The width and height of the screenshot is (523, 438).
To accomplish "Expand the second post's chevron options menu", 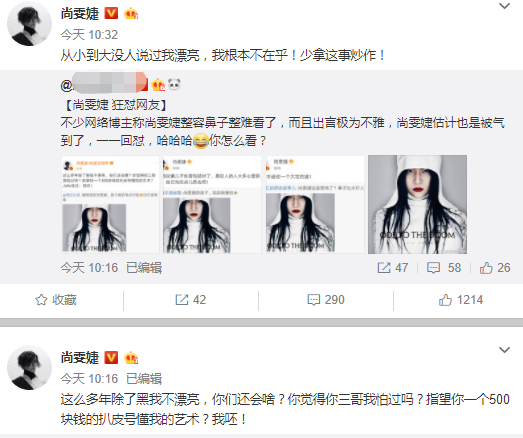I will click(x=504, y=350).
